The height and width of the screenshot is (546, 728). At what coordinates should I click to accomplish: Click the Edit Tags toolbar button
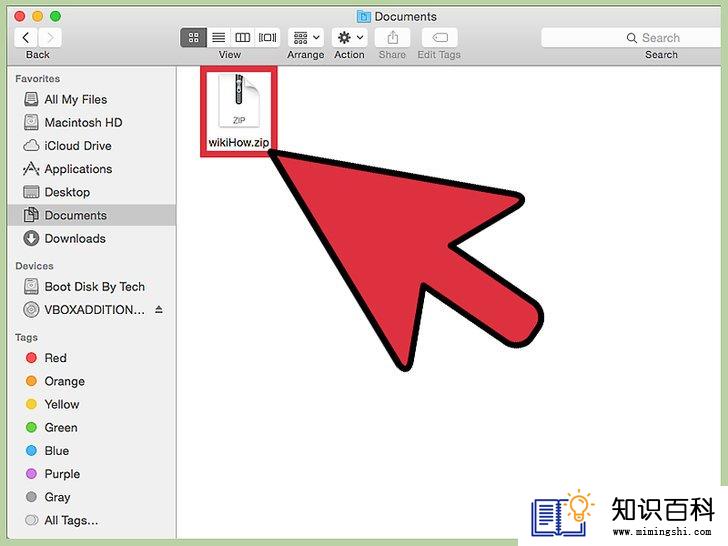(440, 38)
